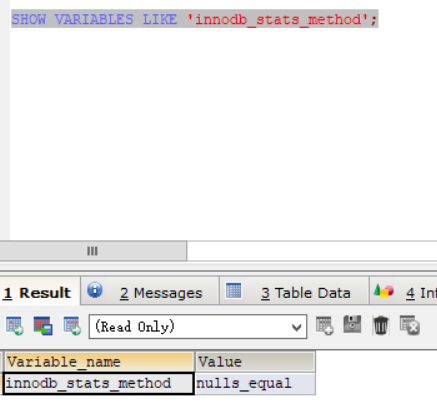Click the first grid export icon in result toolbar

tap(15, 325)
